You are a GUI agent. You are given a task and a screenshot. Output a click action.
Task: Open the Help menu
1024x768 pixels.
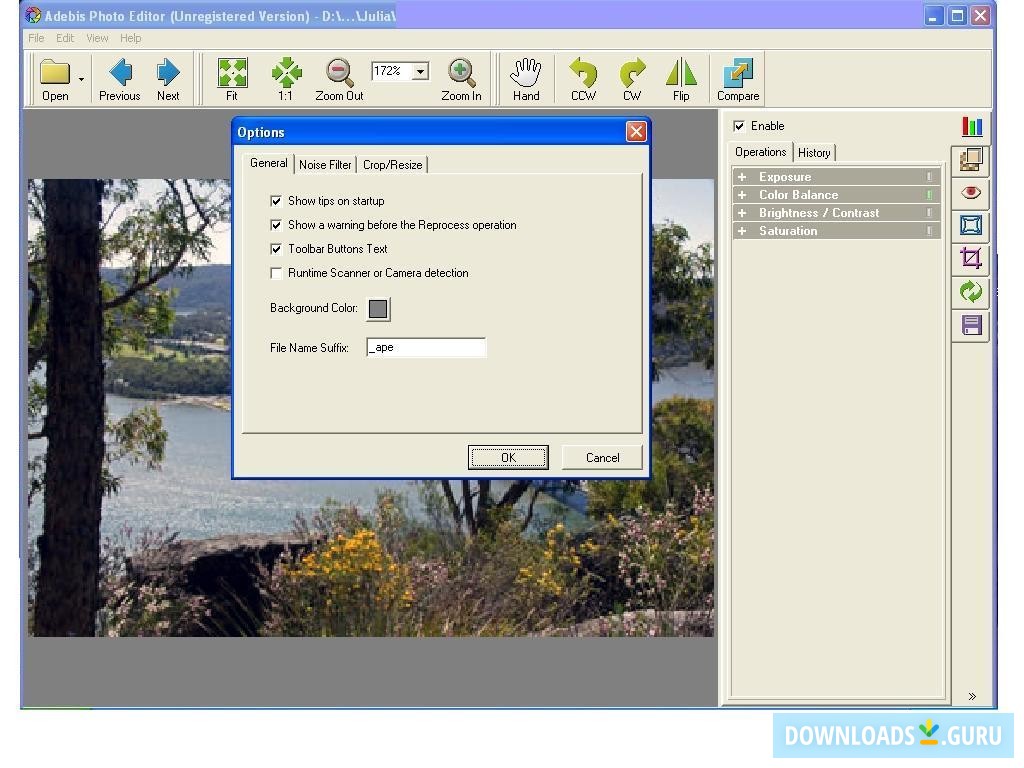pos(131,39)
